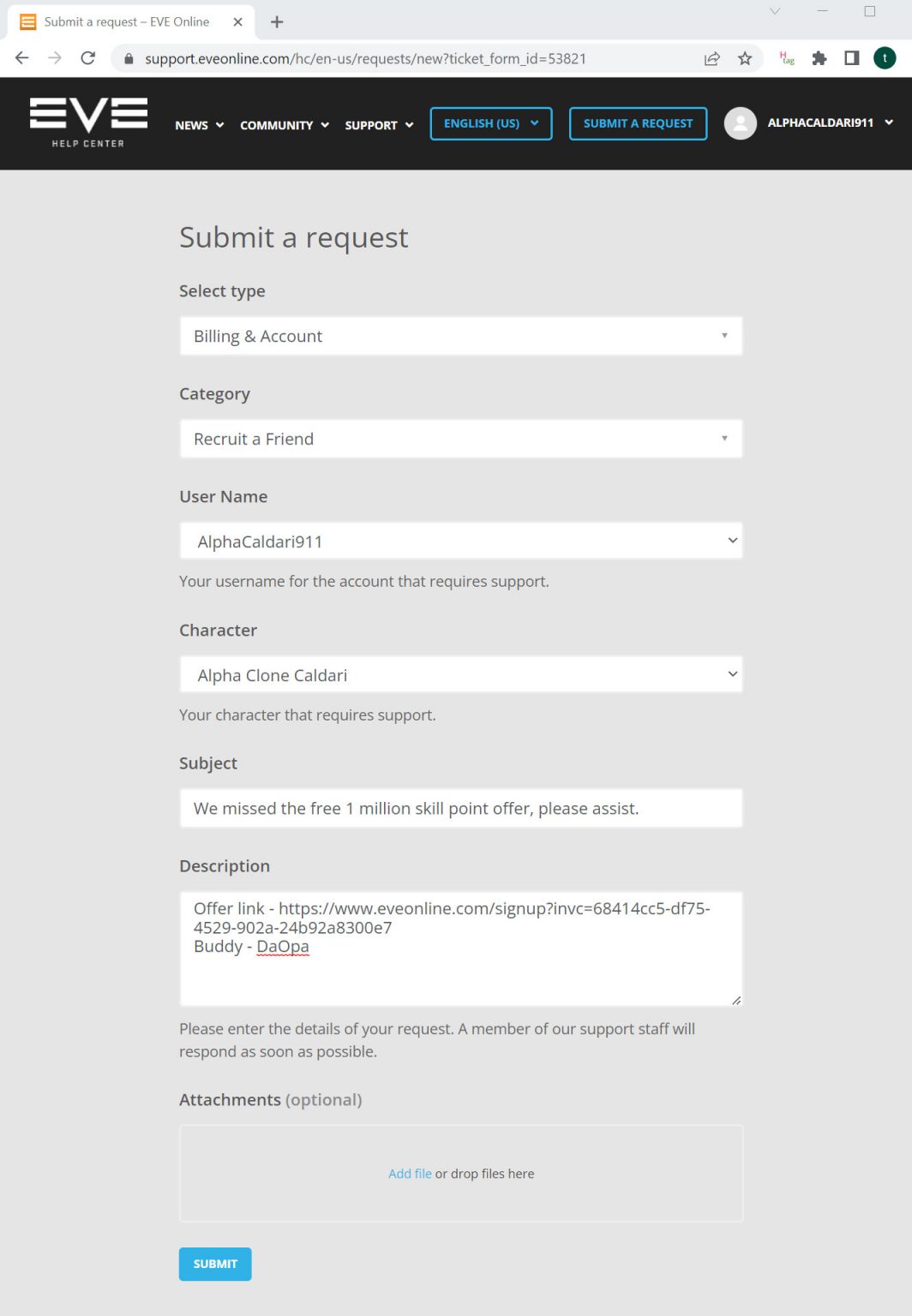
Task: Click the Add file link
Action: click(x=410, y=1174)
